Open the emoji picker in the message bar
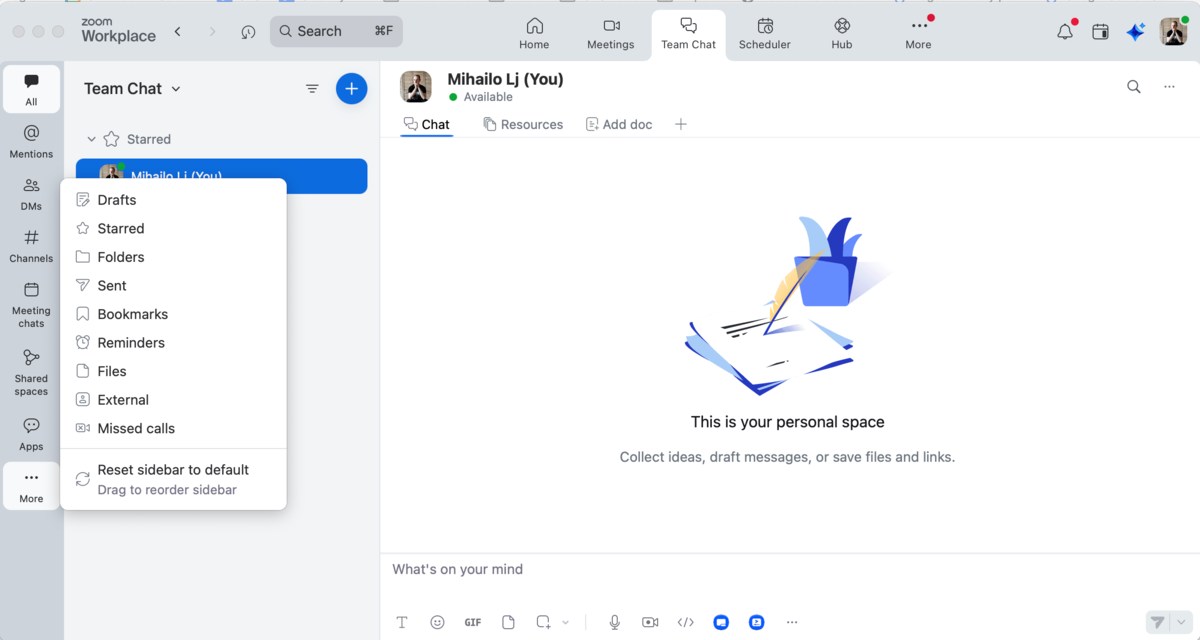This screenshot has height=640, width=1200. point(437,621)
